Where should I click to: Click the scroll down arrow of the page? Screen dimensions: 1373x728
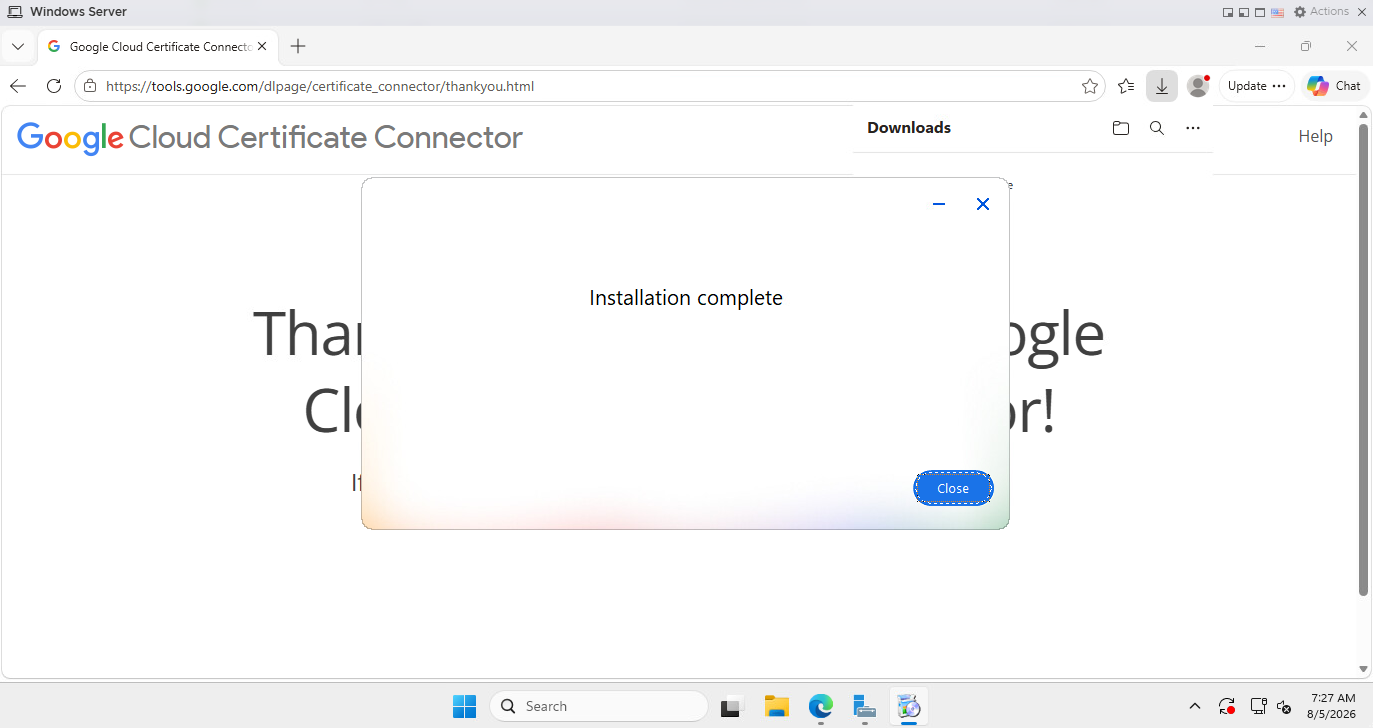point(1363,669)
